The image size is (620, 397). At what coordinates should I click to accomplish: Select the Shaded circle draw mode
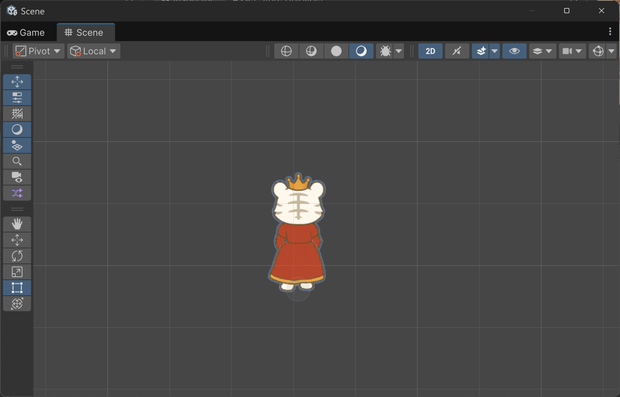click(336, 51)
